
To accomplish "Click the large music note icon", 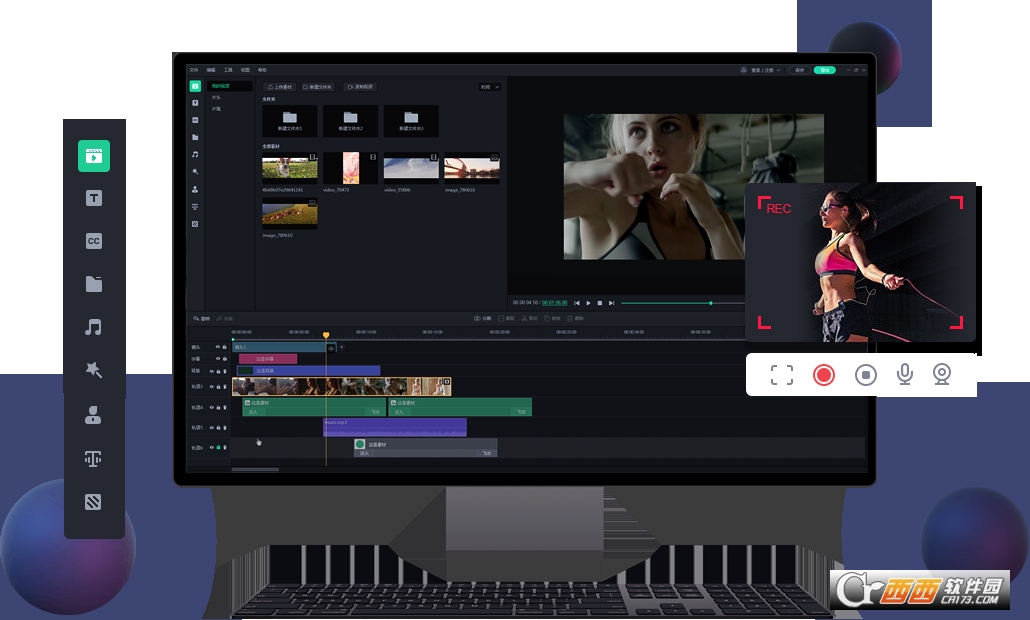I will click(x=94, y=327).
